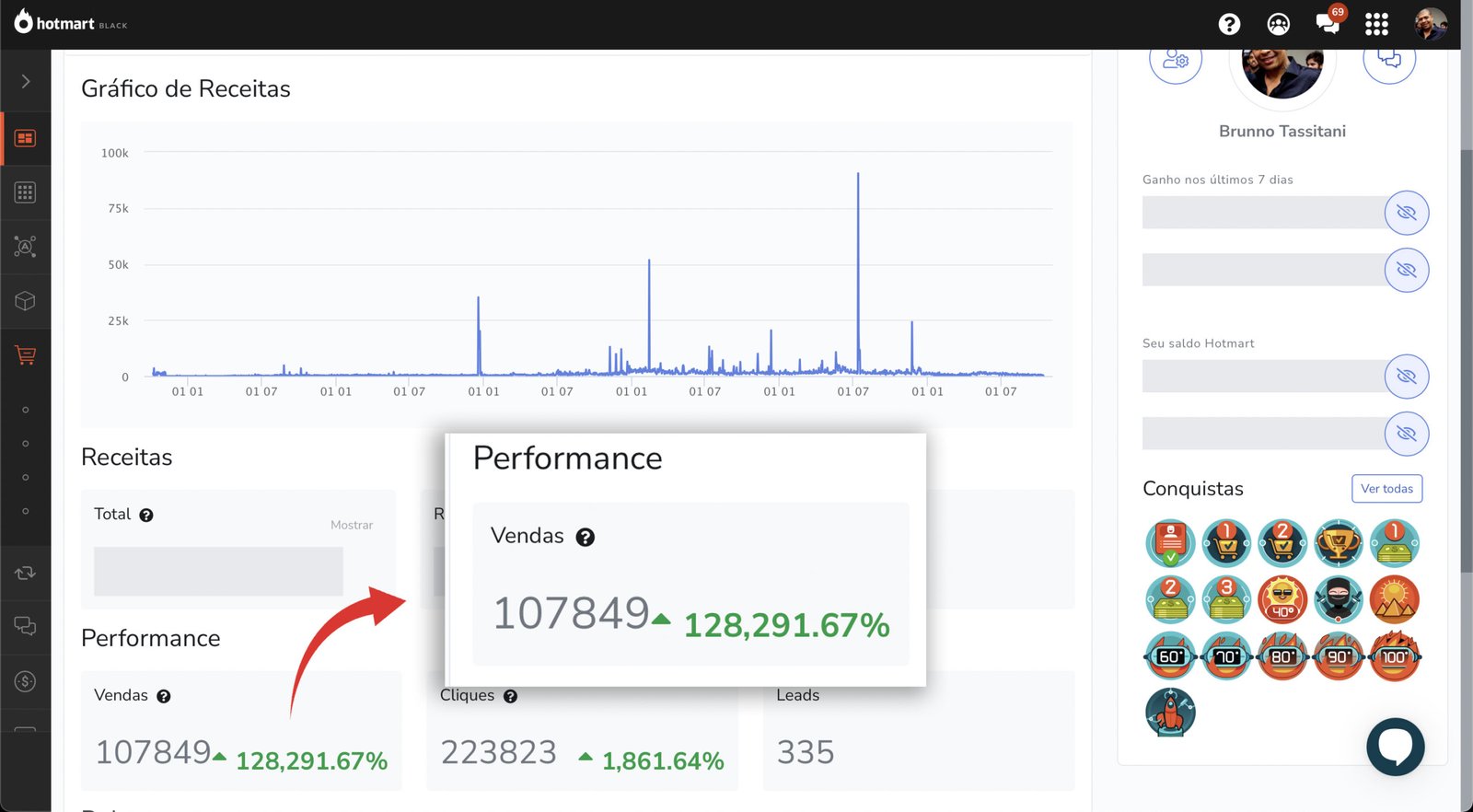The image size is (1473, 812).
Task: Click Mostrar to reveal total revenue
Action: [352, 525]
